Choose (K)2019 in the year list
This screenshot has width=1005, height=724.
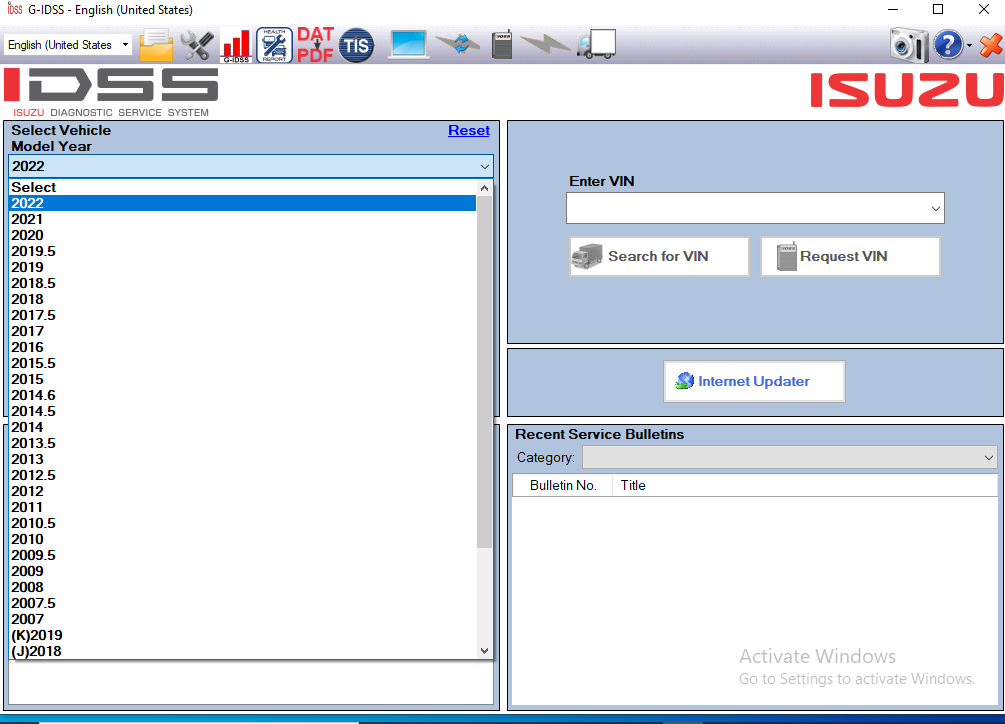37,635
